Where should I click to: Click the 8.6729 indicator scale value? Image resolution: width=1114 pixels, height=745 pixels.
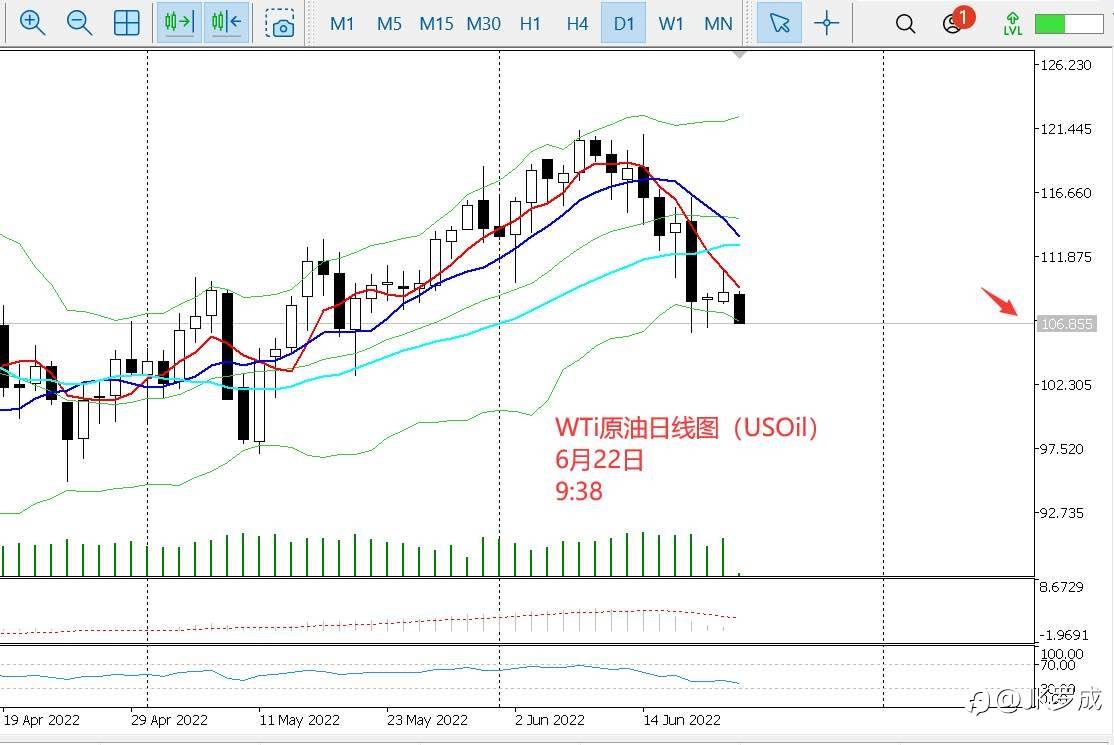coord(1061,587)
